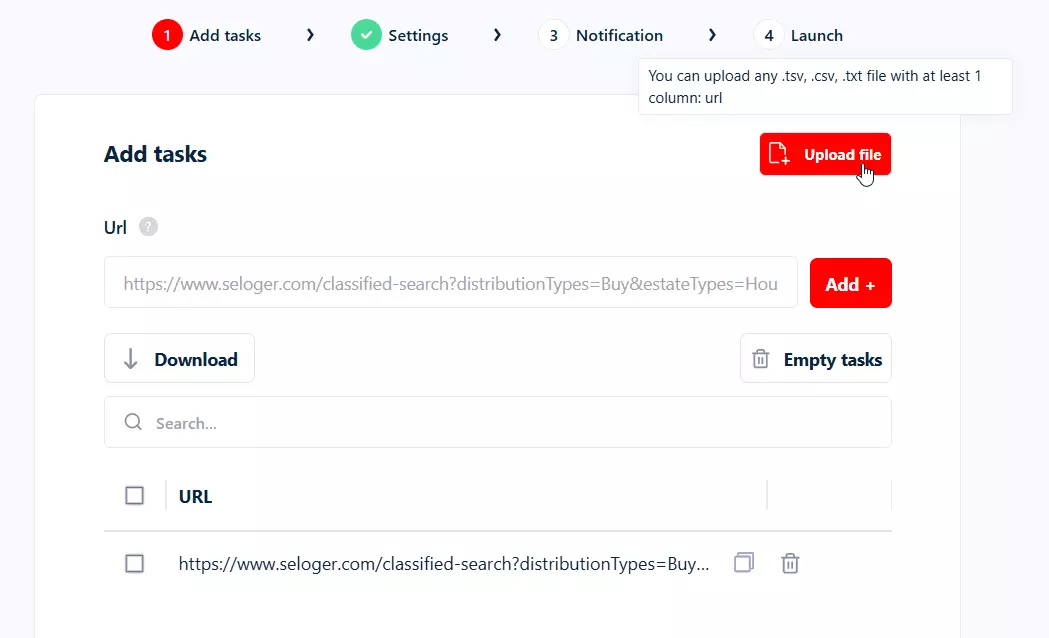This screenshot has width=1049, height=638.
Task: Click the URL column header
Action: [x=195, y=496]
